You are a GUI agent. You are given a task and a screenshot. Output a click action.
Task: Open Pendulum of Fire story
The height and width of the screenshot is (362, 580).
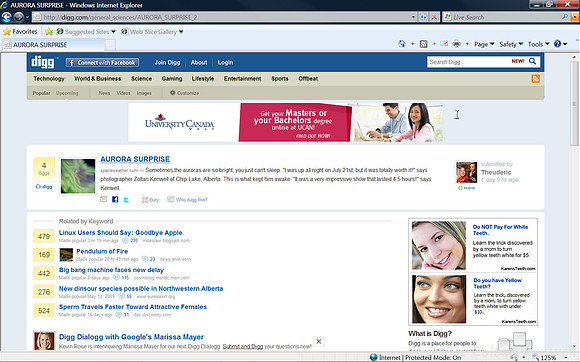(x=102, y=251)
